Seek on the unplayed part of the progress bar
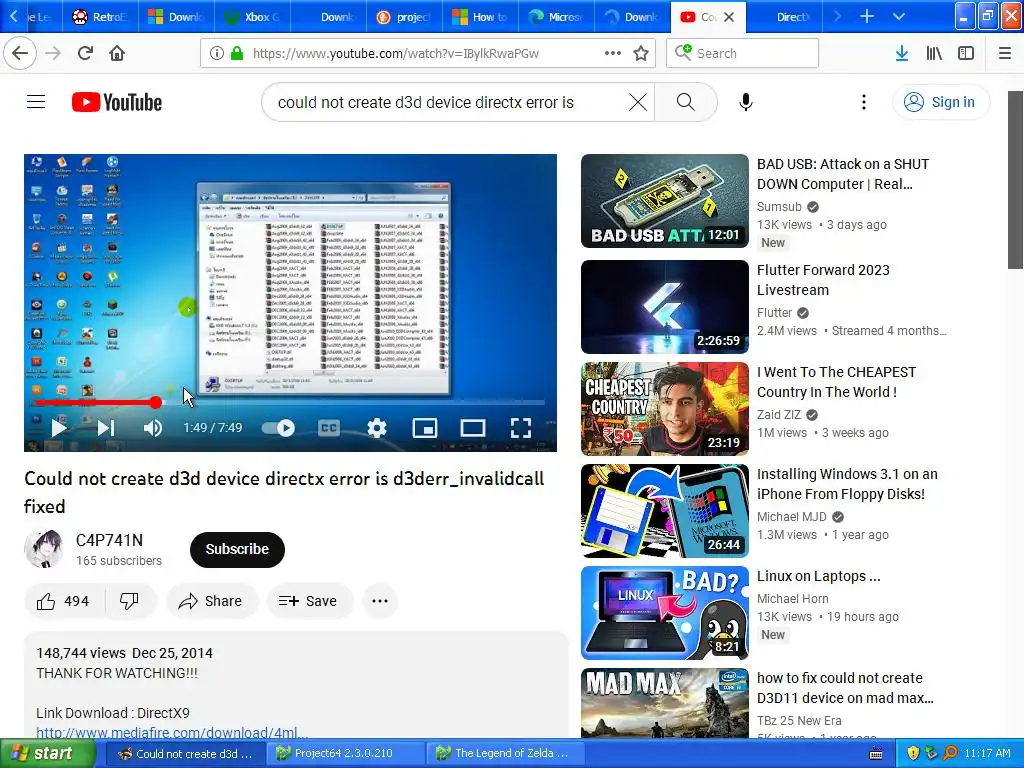 pyautogui.click(x=353, y=402)
